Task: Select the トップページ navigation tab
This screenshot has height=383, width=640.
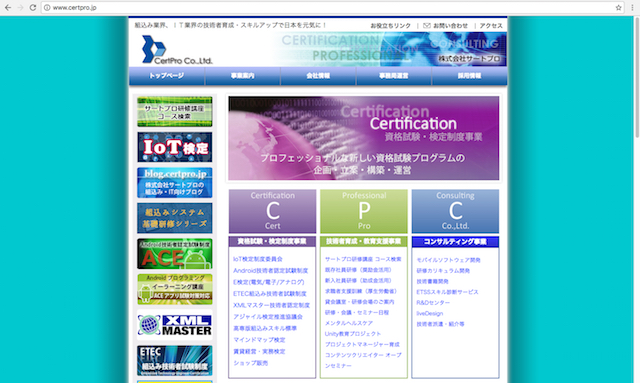Action: (167, 76)
